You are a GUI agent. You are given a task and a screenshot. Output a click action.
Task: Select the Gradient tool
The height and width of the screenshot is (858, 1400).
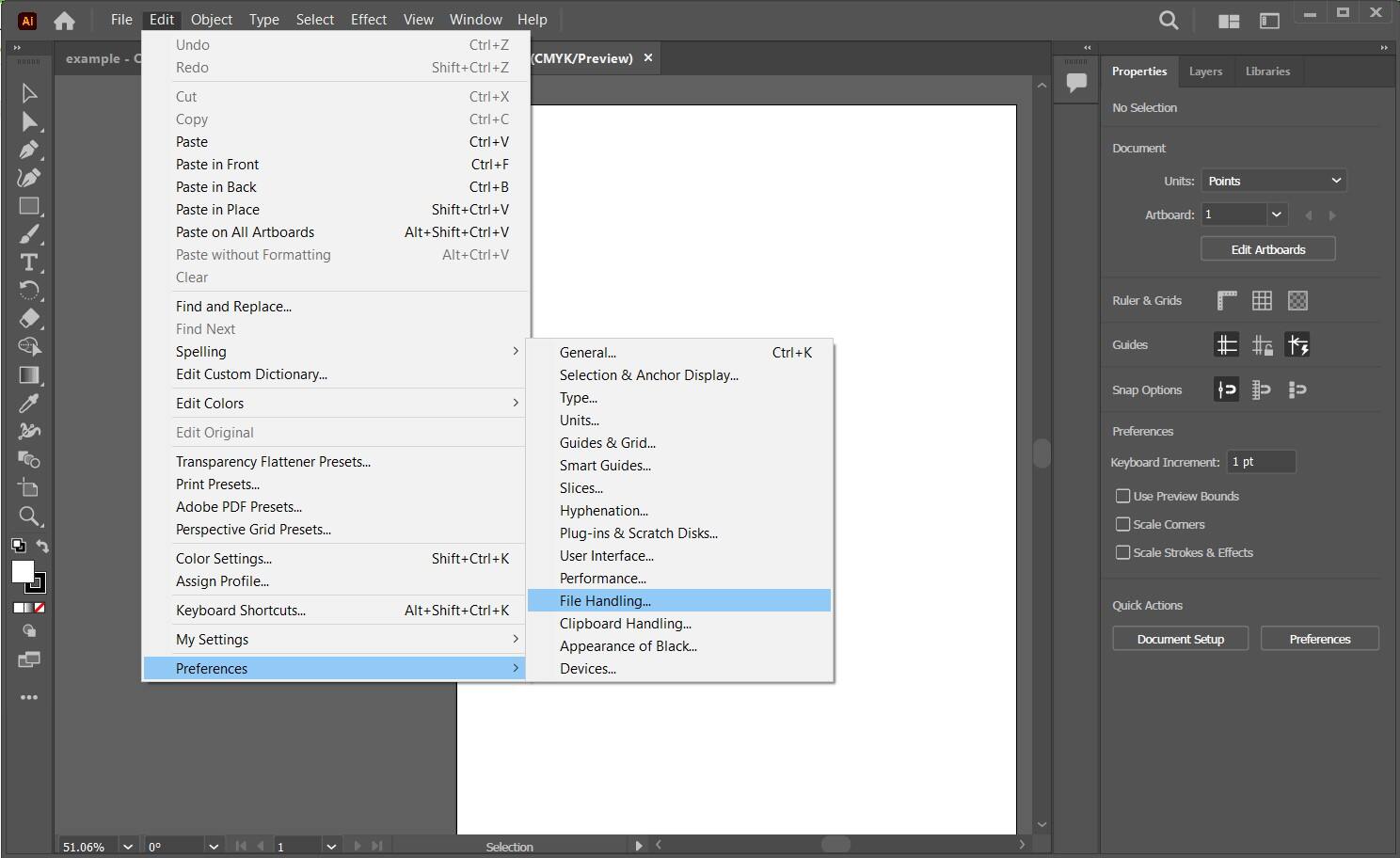pos(28,374)
